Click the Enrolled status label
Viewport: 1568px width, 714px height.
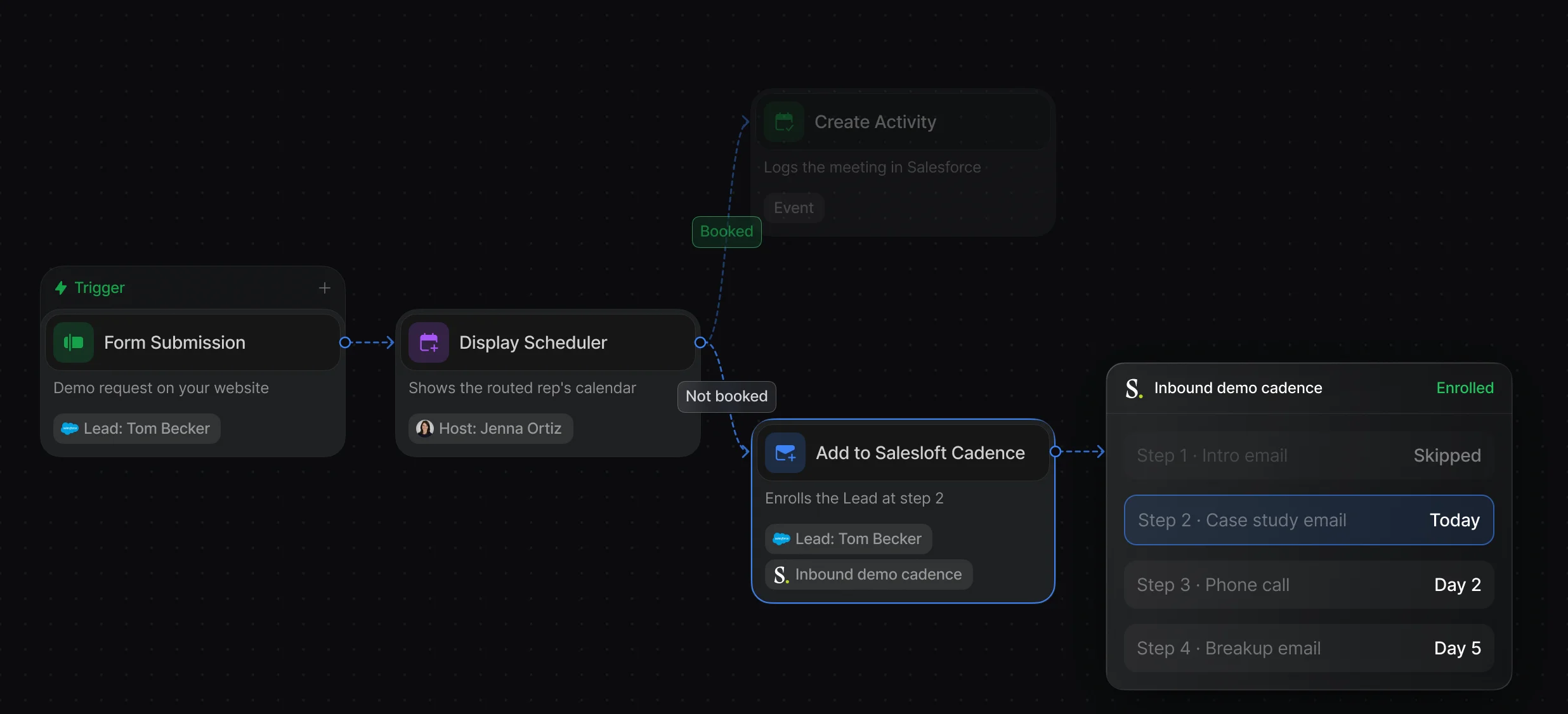click(x=1465, y=388)
